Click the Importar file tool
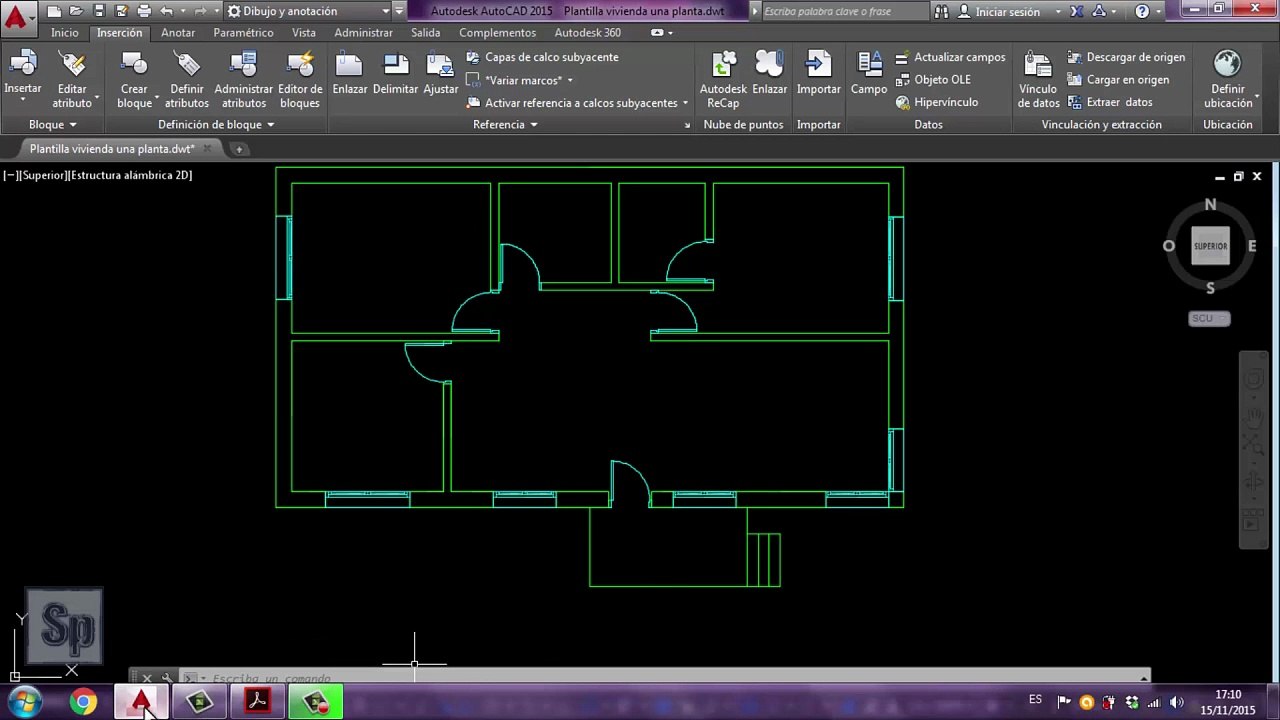Screen dimensions: 1280x720 pos(819,74)
